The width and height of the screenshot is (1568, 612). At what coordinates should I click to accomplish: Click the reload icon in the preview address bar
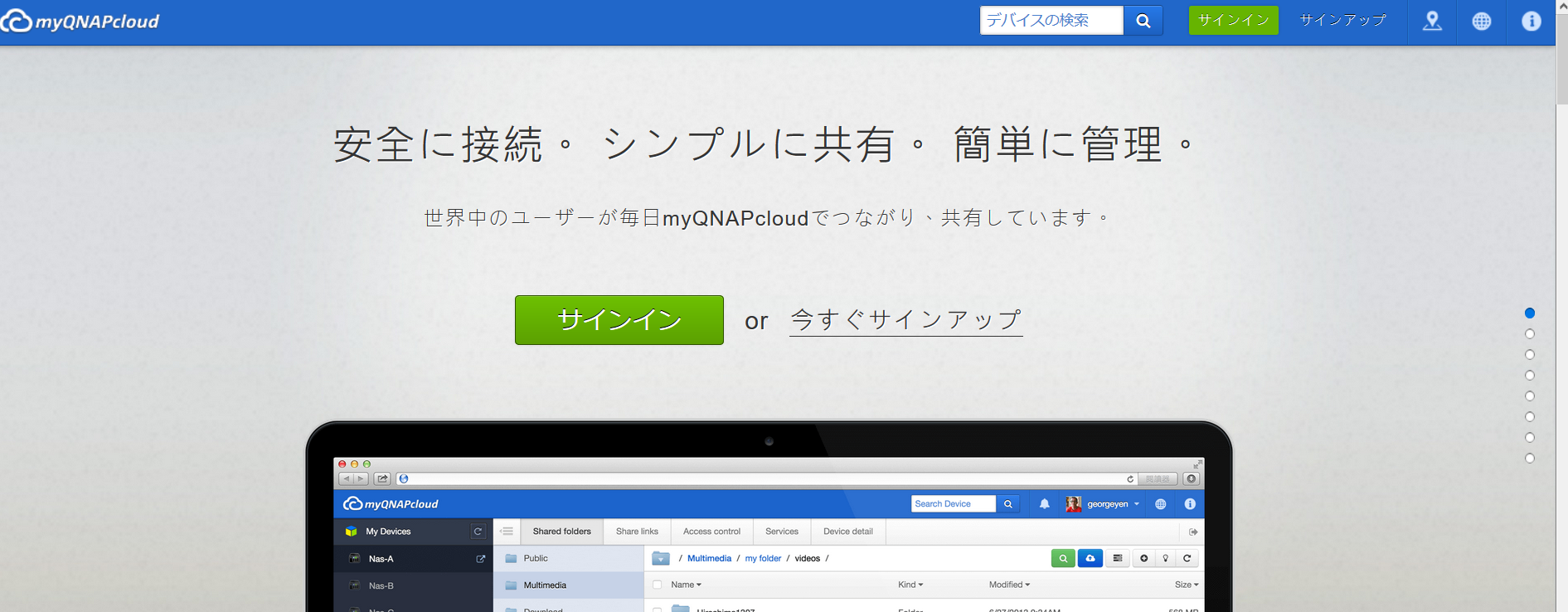pos(1130,478)
